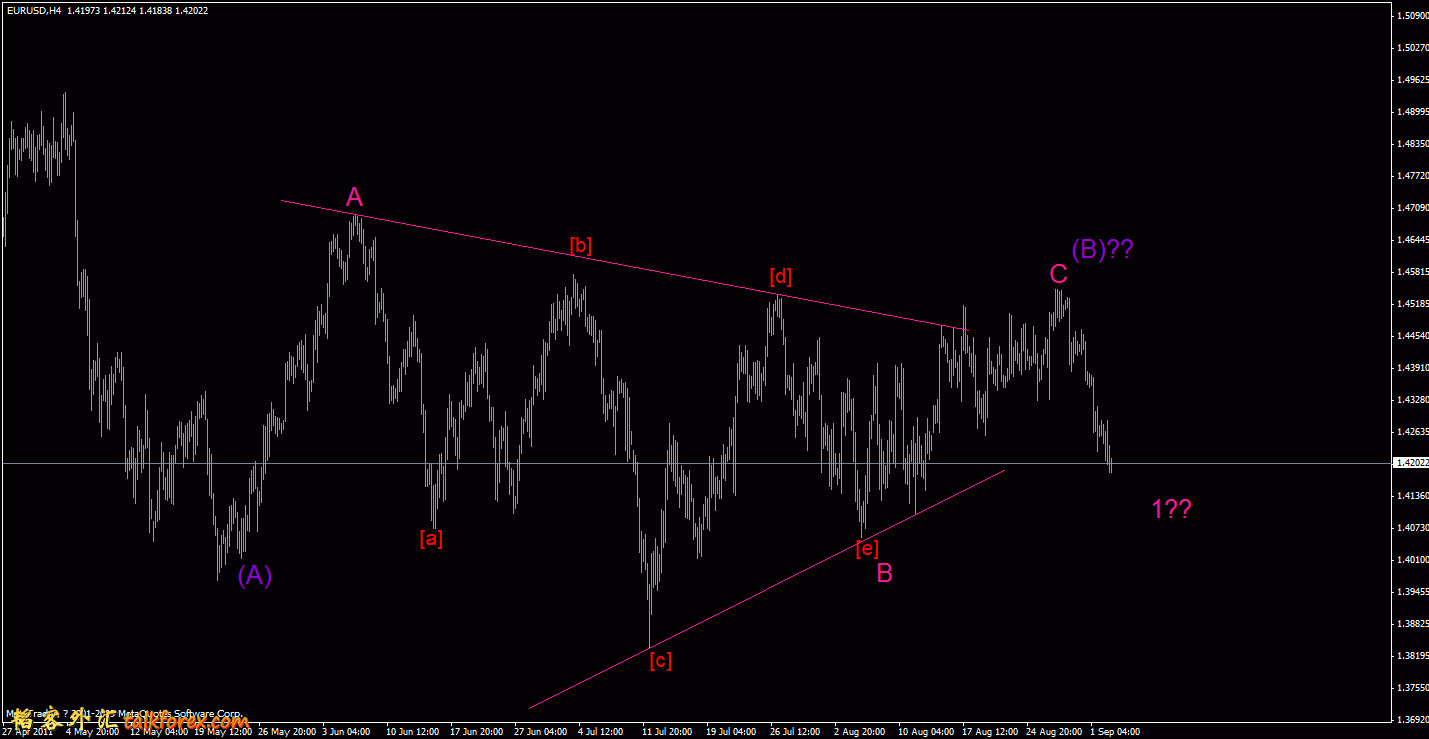Click the lower ascending pink trendline

(766, 588)
